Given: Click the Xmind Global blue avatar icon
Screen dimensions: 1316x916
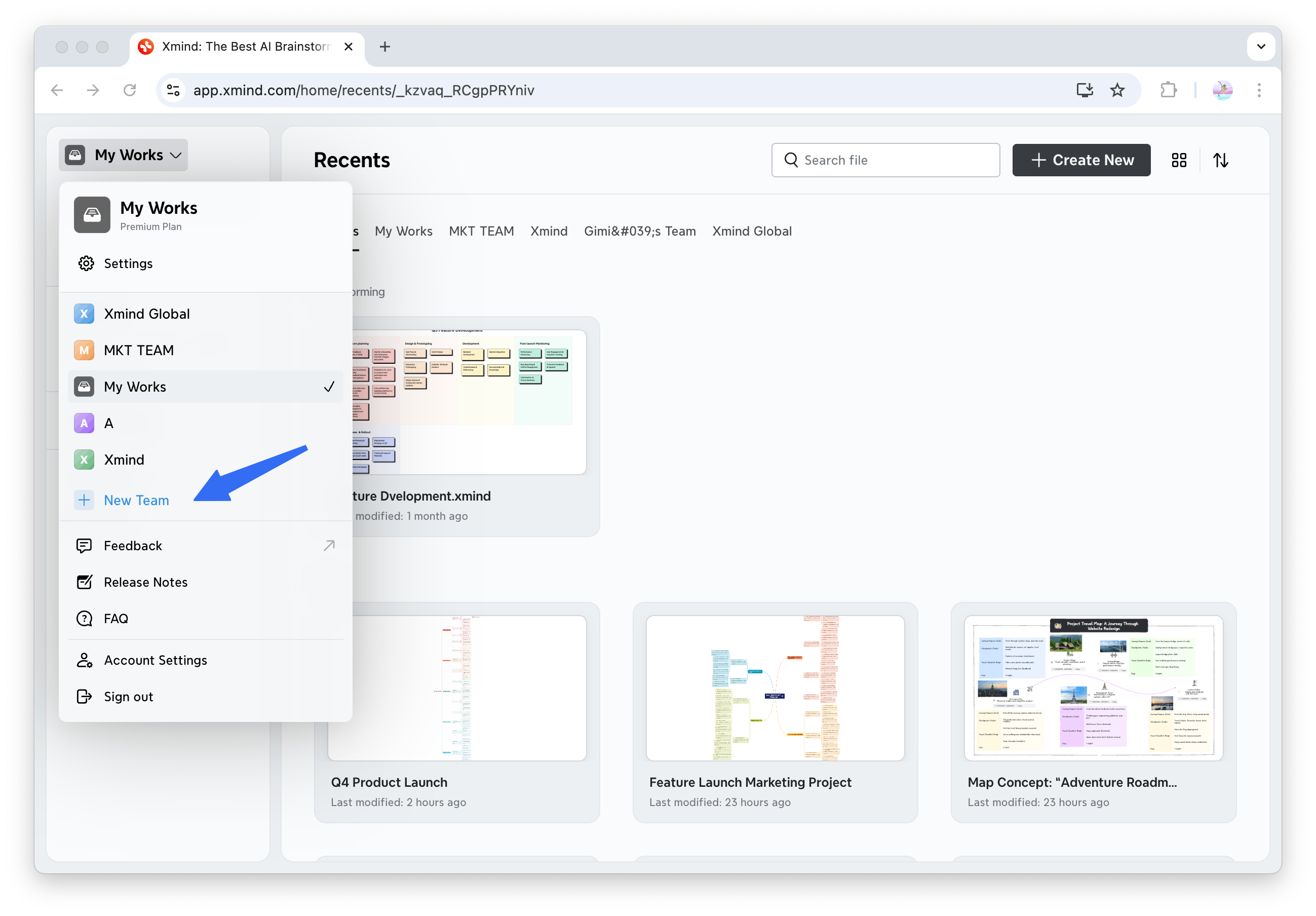Looking at the screenshot, I should [x=84, y=314].
